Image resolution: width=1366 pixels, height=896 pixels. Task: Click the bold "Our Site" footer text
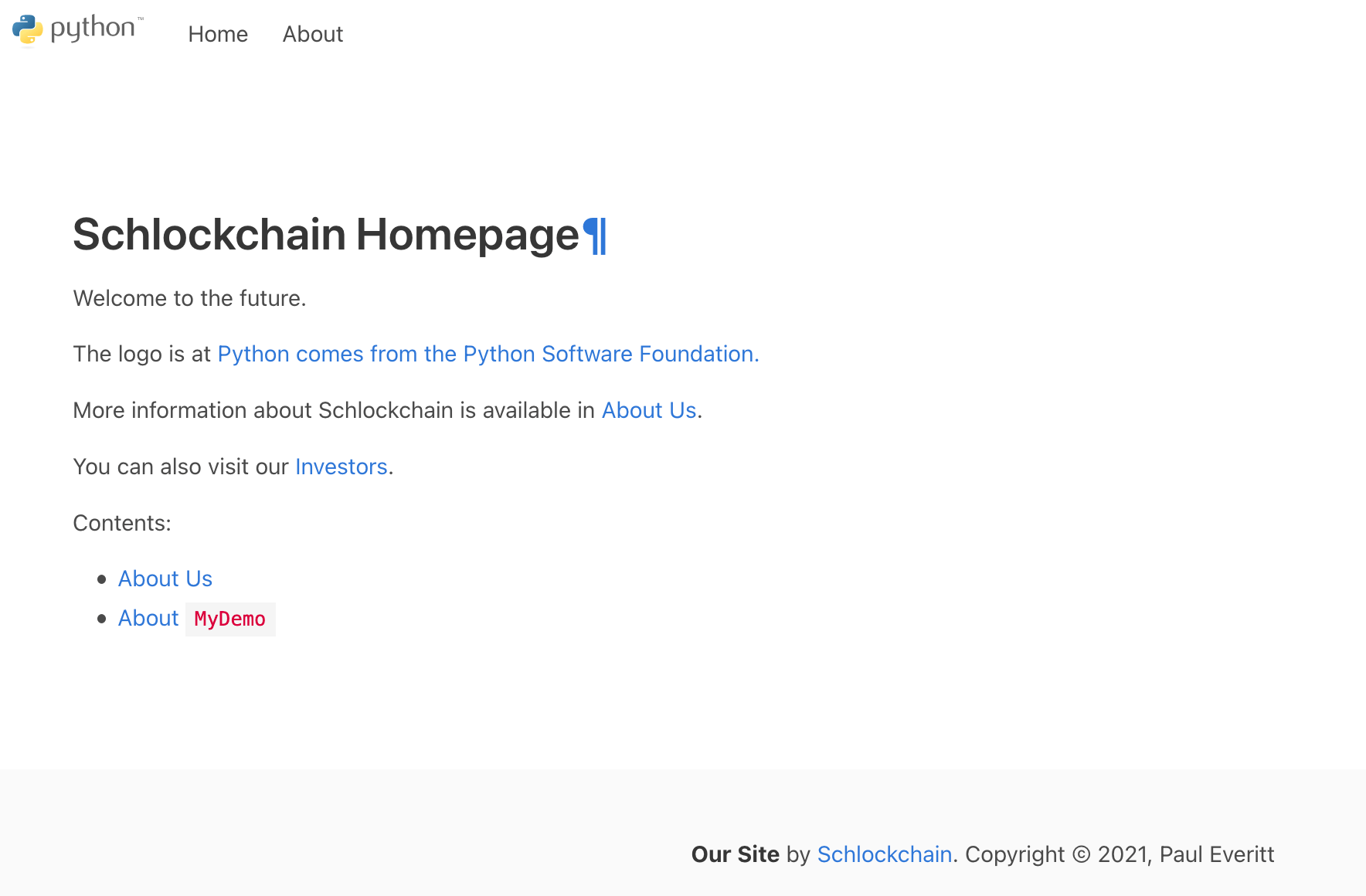click(735, 854)
